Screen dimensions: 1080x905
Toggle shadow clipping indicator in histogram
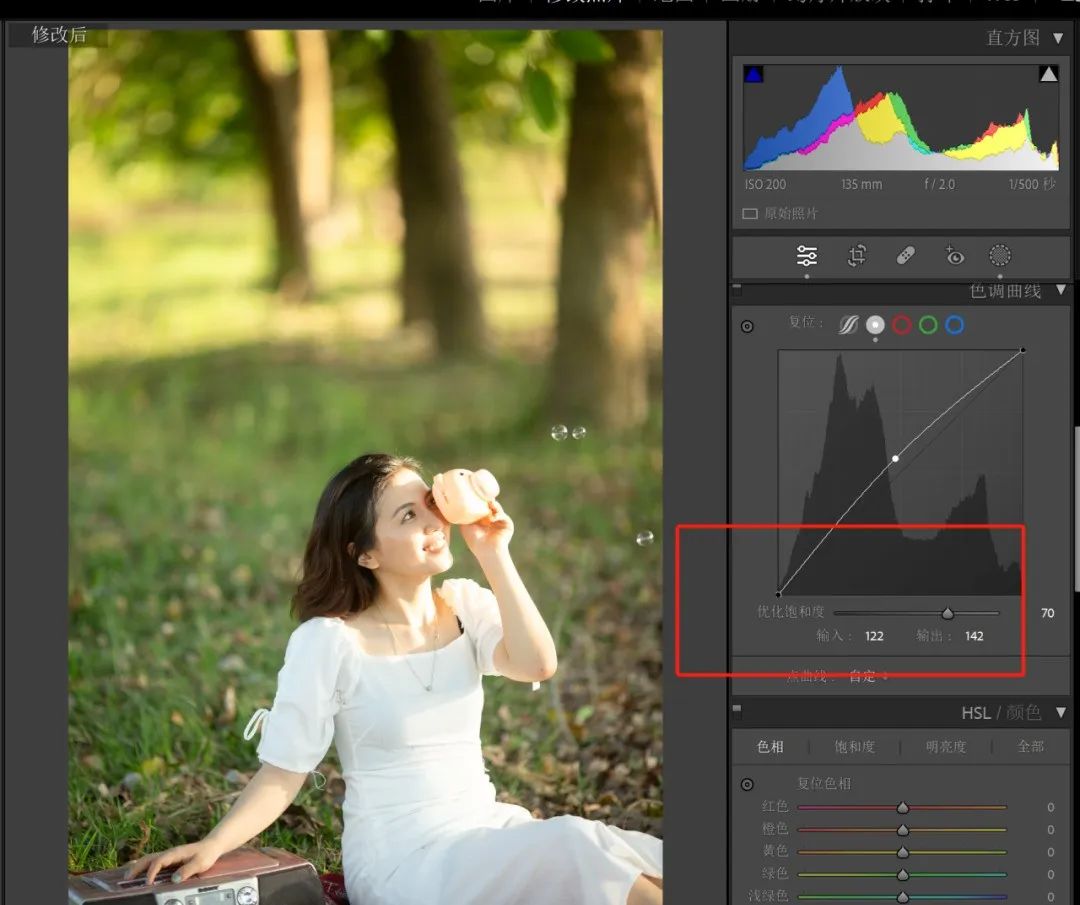click(753, 74)
